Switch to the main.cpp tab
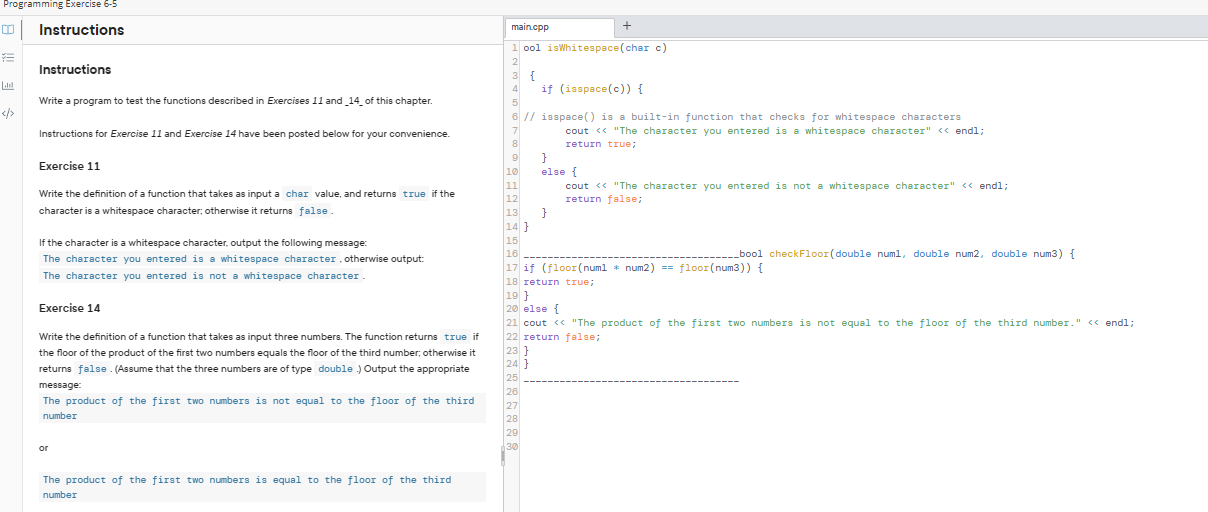Viewport: 1208px width, 512px height. click(559, 27)
